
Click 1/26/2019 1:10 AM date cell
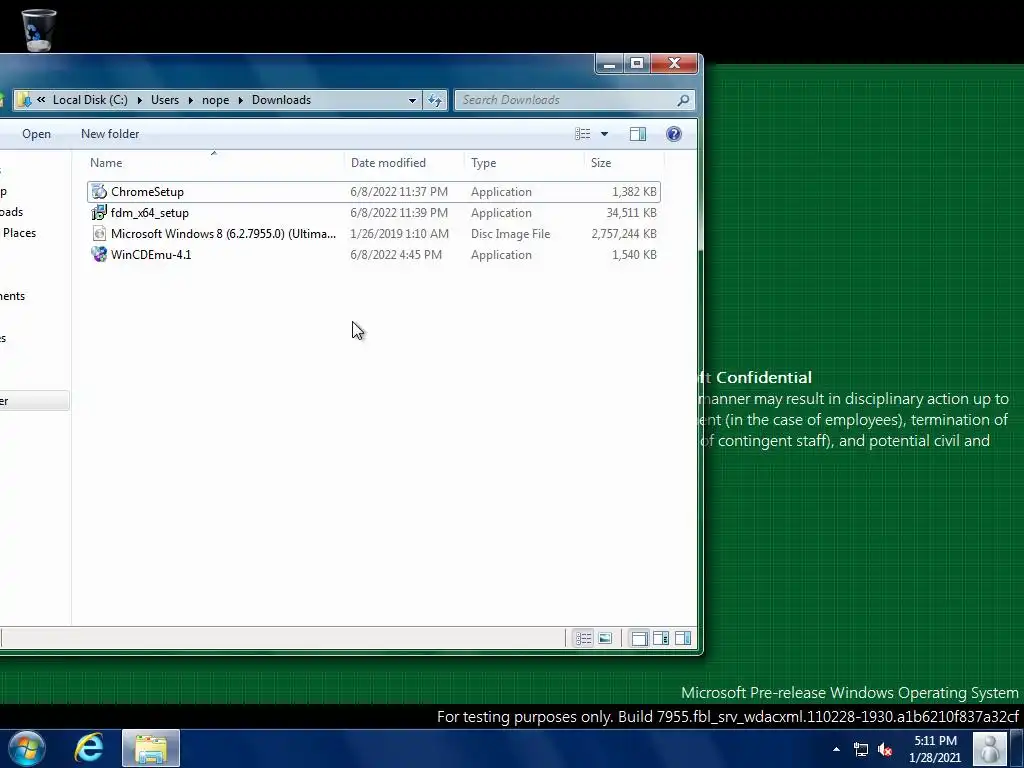click(x=400, y=233)
